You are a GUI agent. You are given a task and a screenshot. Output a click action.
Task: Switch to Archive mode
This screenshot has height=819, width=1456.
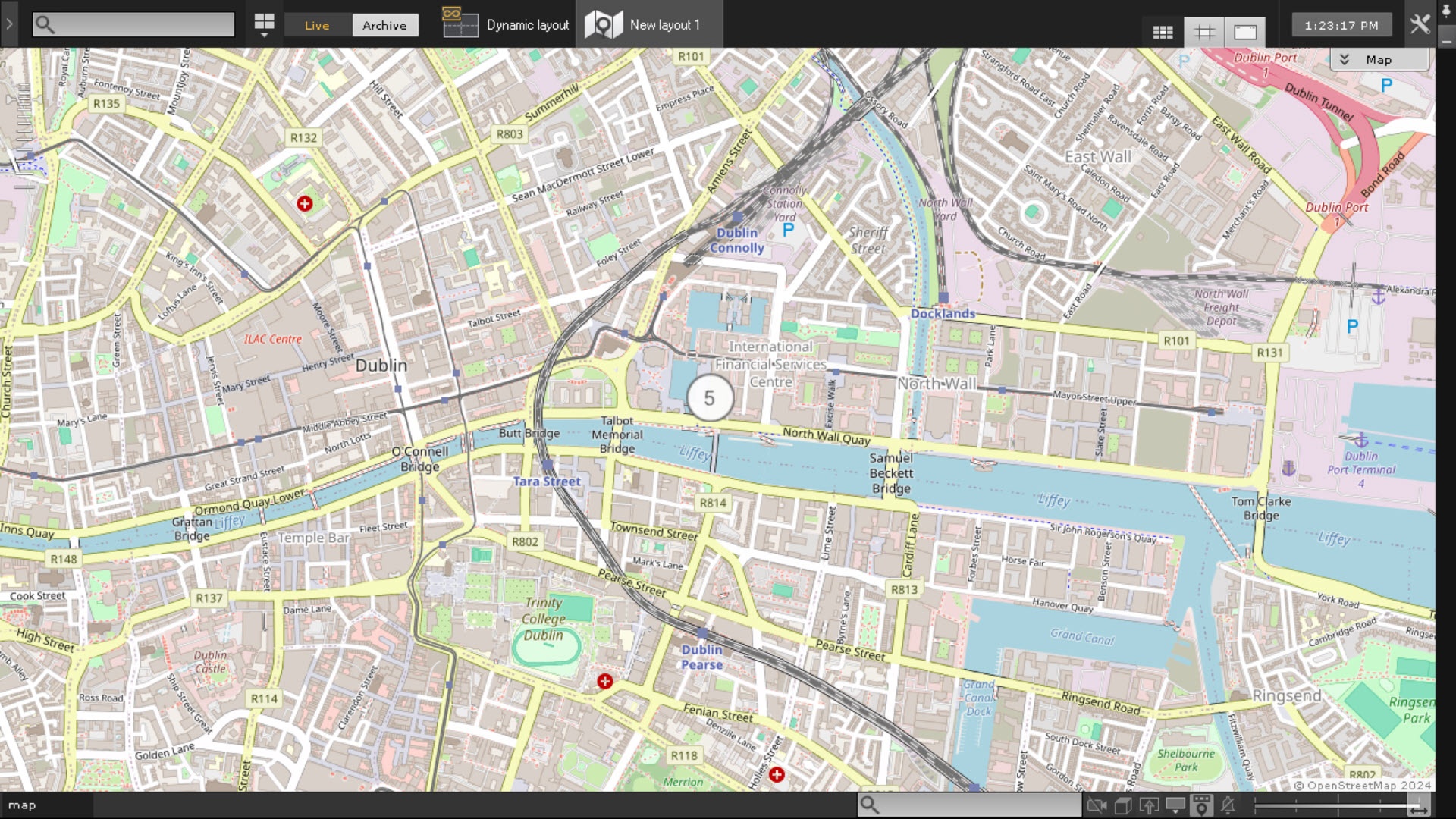pyautogui.click(x=384, y=25)
